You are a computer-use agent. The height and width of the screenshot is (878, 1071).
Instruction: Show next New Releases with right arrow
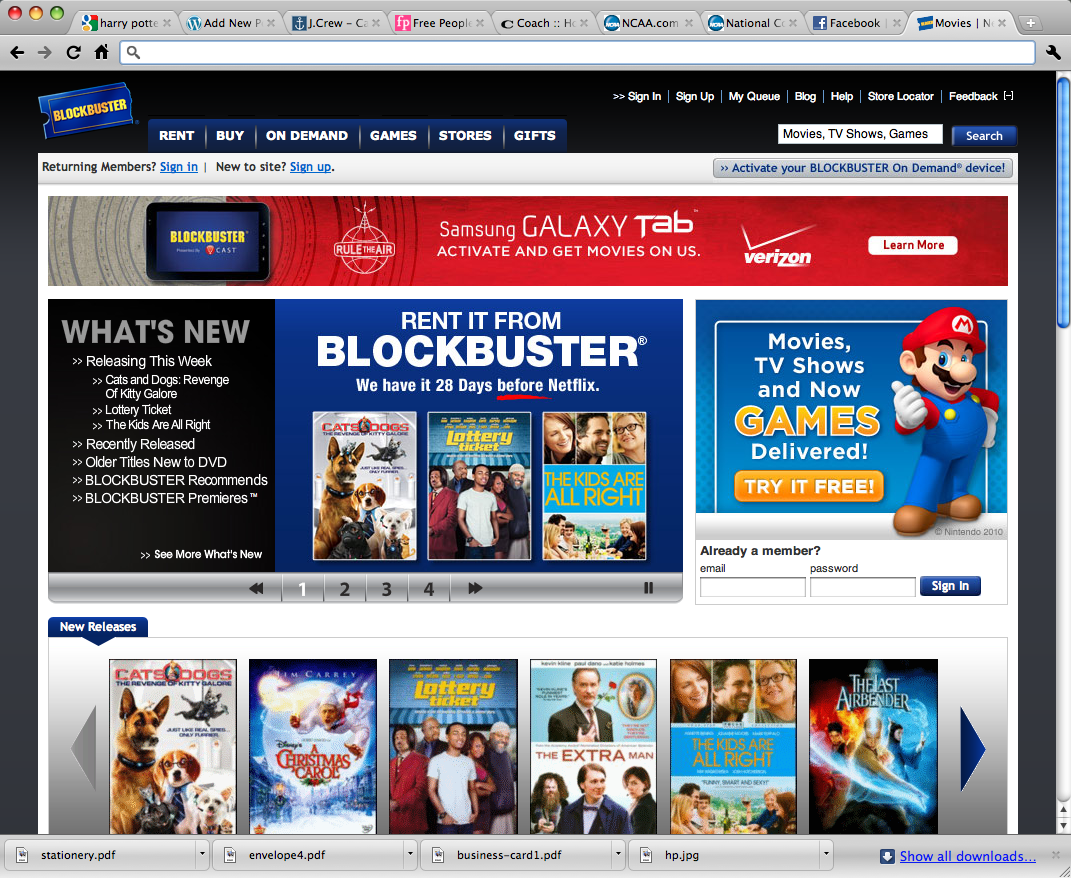972,750
